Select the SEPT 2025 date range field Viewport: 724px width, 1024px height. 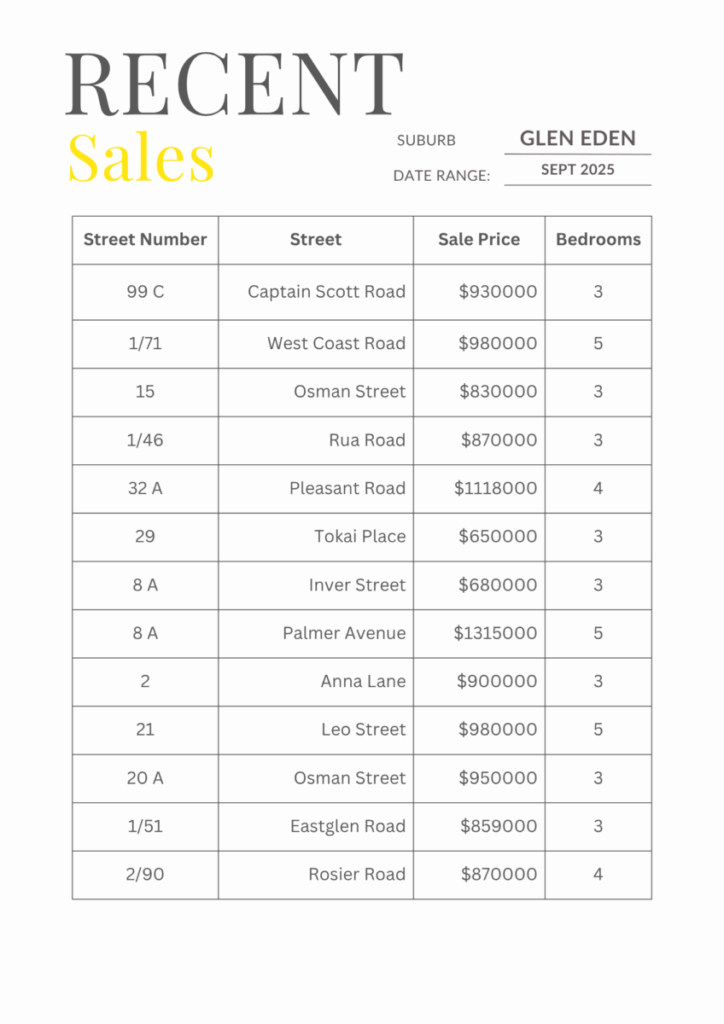pyautogui.click(x=577, y=169)
